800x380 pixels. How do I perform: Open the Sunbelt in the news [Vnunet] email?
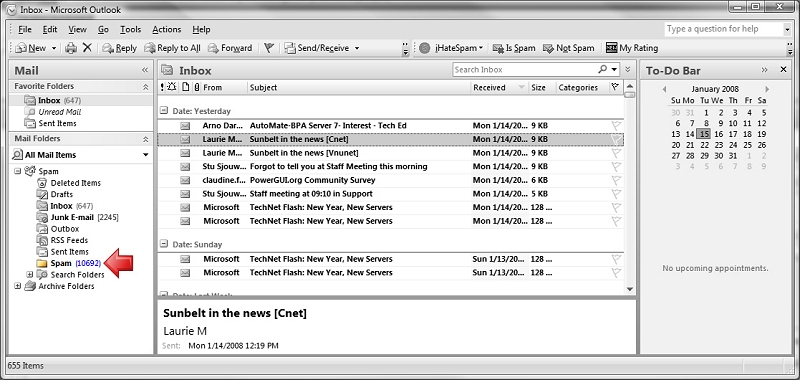[x=390, y=153]
